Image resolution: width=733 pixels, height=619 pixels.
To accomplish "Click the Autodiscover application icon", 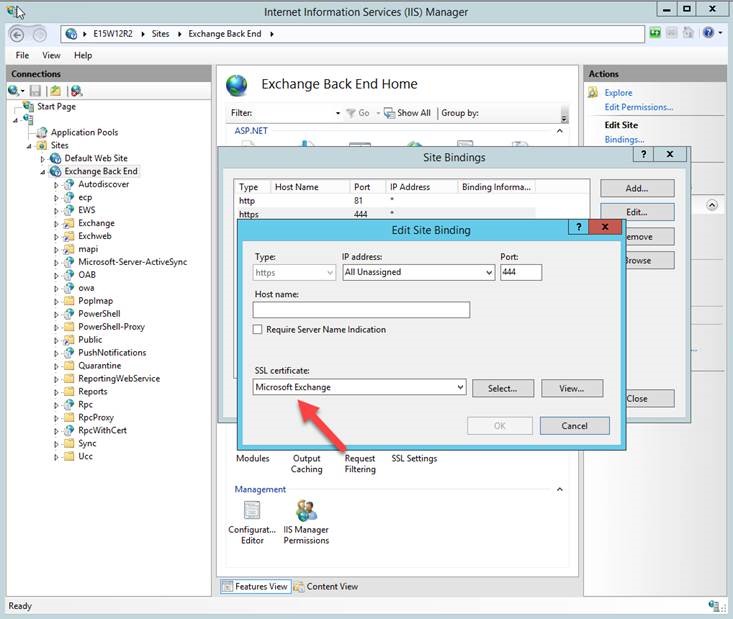I will click(69, 184).
